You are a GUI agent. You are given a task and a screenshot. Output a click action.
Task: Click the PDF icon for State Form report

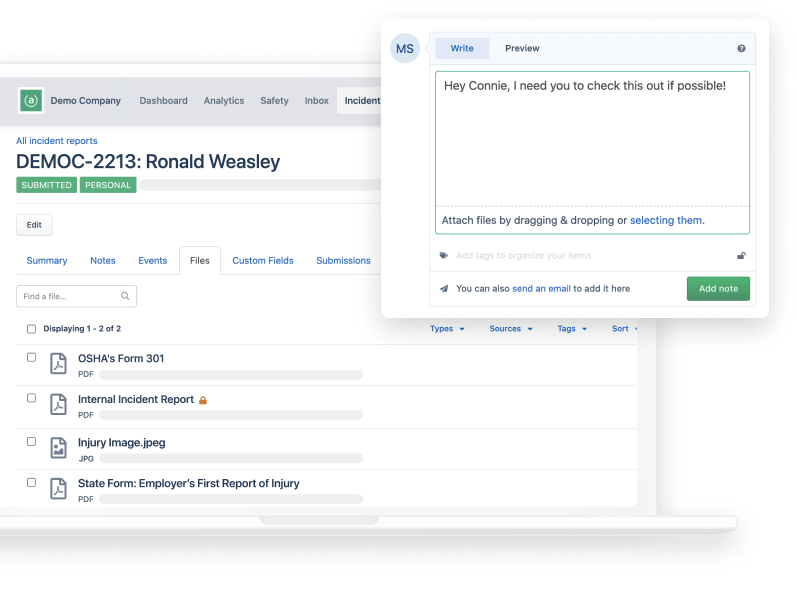(58, 489)
